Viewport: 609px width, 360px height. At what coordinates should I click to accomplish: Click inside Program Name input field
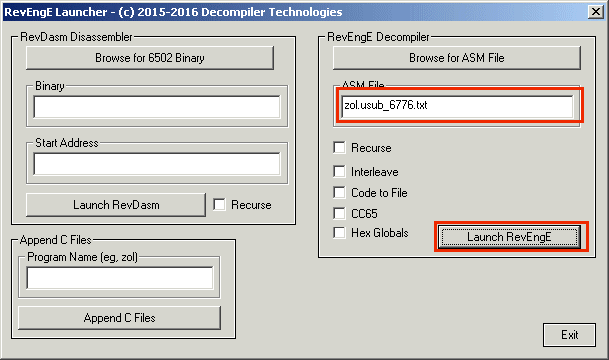coord(120,278)
